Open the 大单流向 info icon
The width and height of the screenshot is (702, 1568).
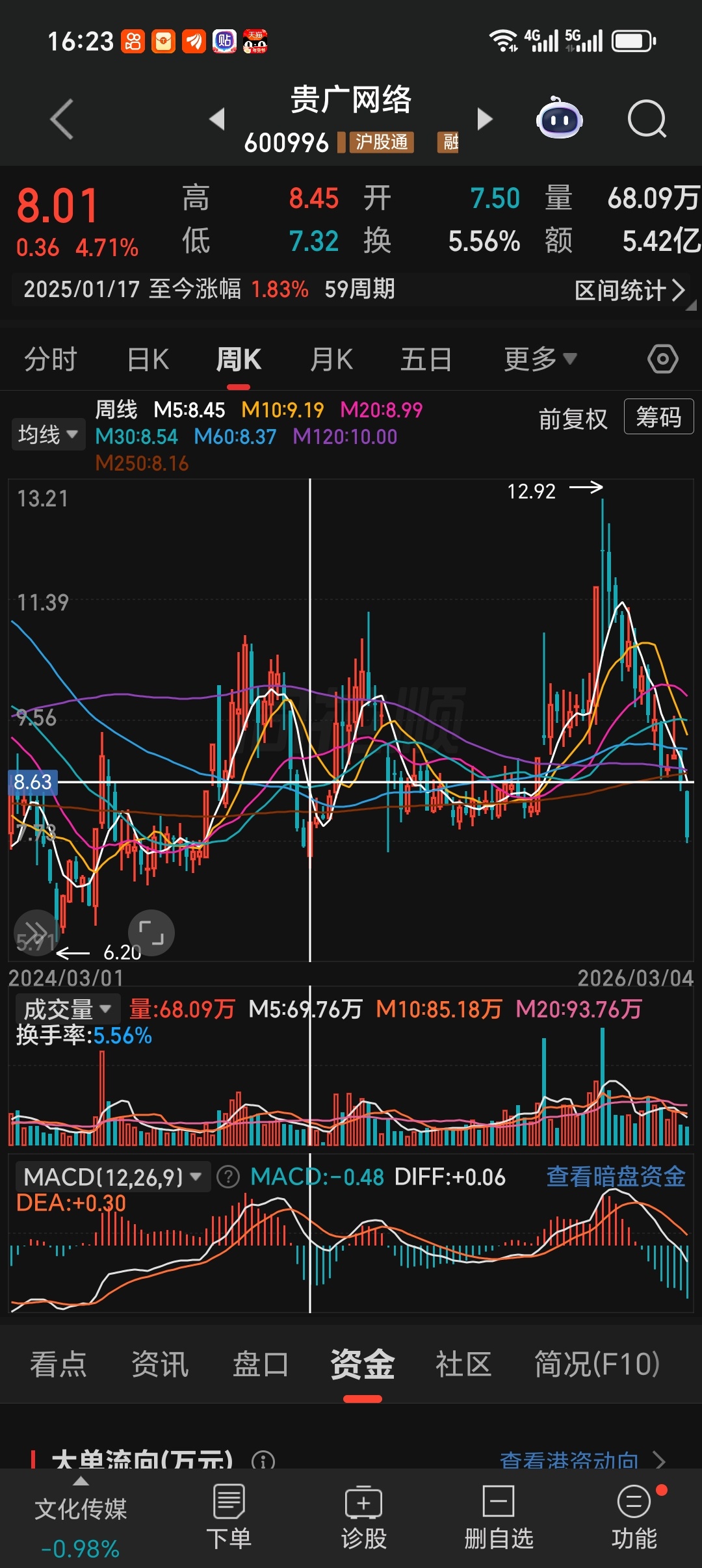(x=263, y=1461)
